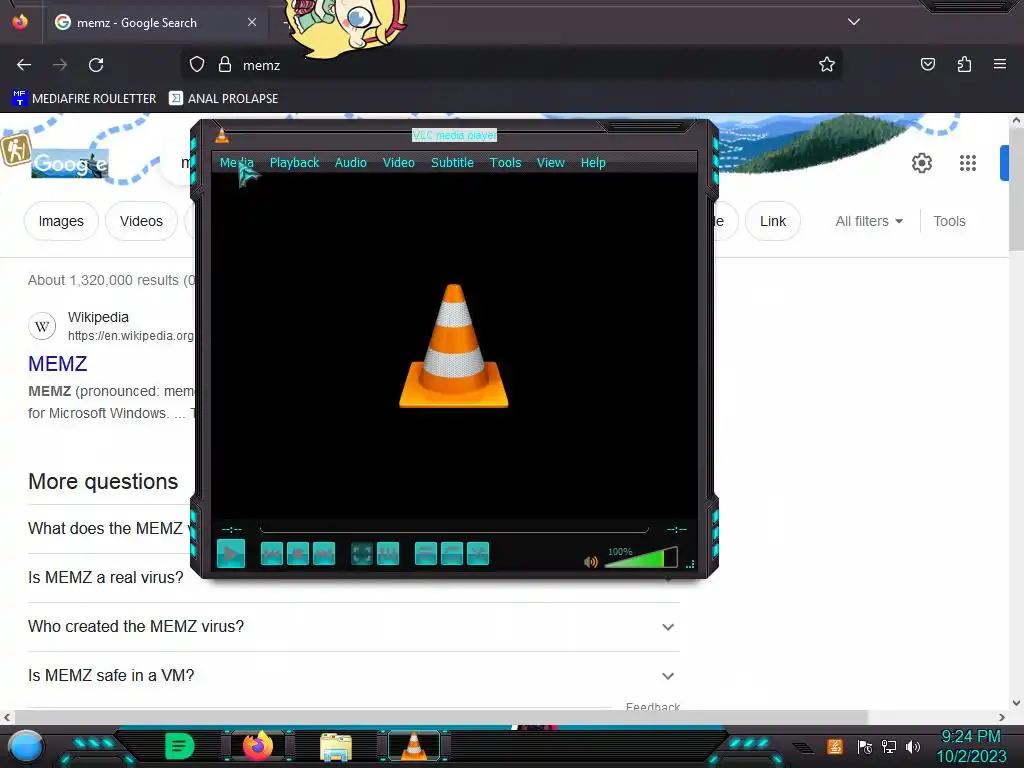Open the Google apps grid

[968, 163]
